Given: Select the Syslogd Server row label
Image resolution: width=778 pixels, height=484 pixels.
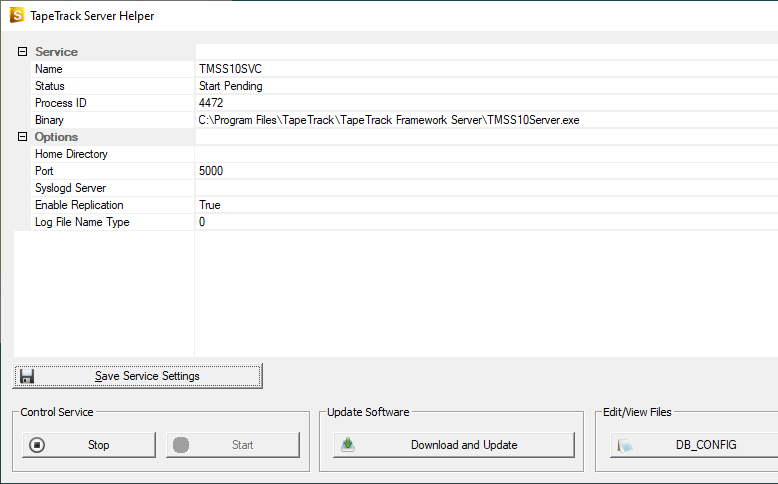Looking at the screenshot, I should click(x=70, y=188).
